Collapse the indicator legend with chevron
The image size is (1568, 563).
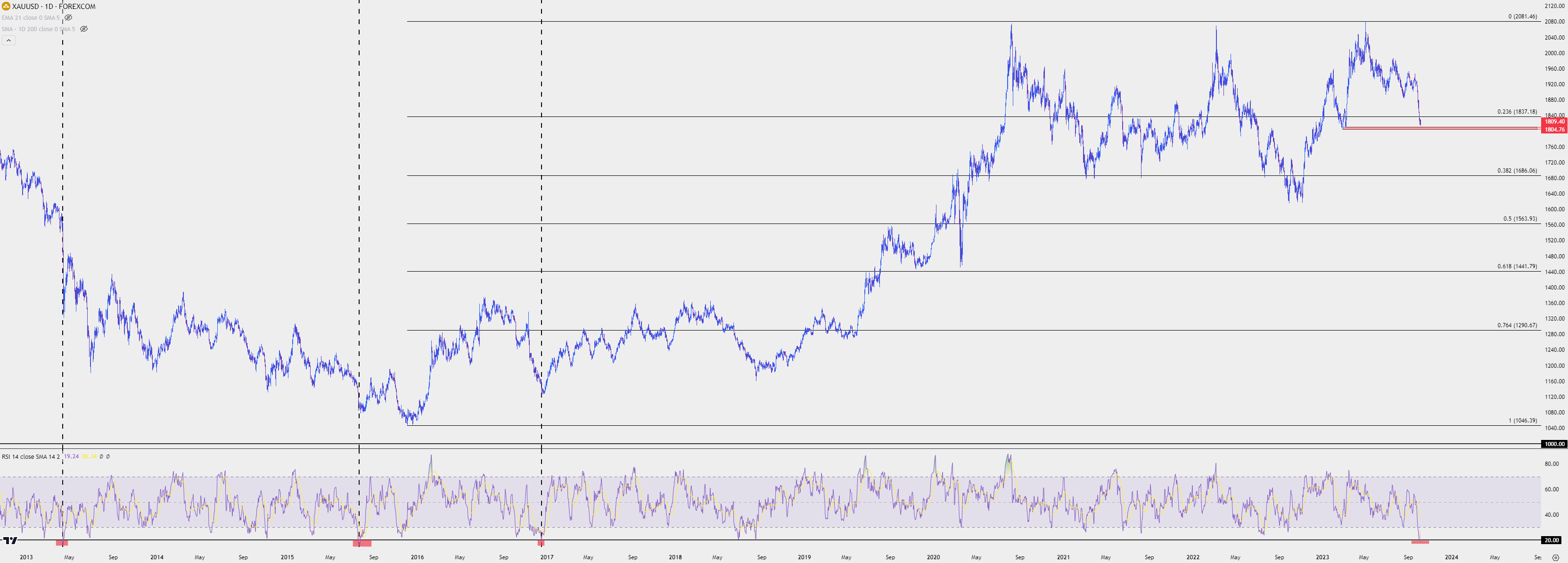(x=8, y=40)
